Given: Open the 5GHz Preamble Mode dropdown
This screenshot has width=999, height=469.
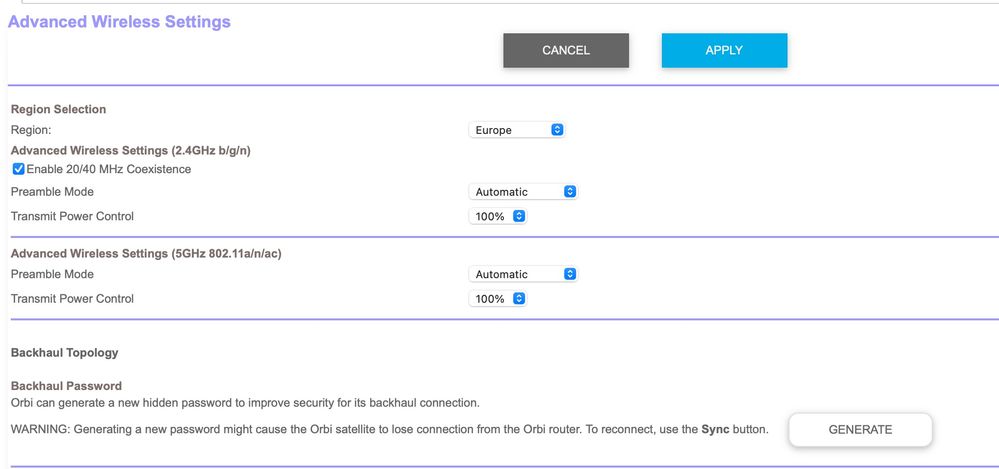Looking at the screenshot, I should [523, 274].
